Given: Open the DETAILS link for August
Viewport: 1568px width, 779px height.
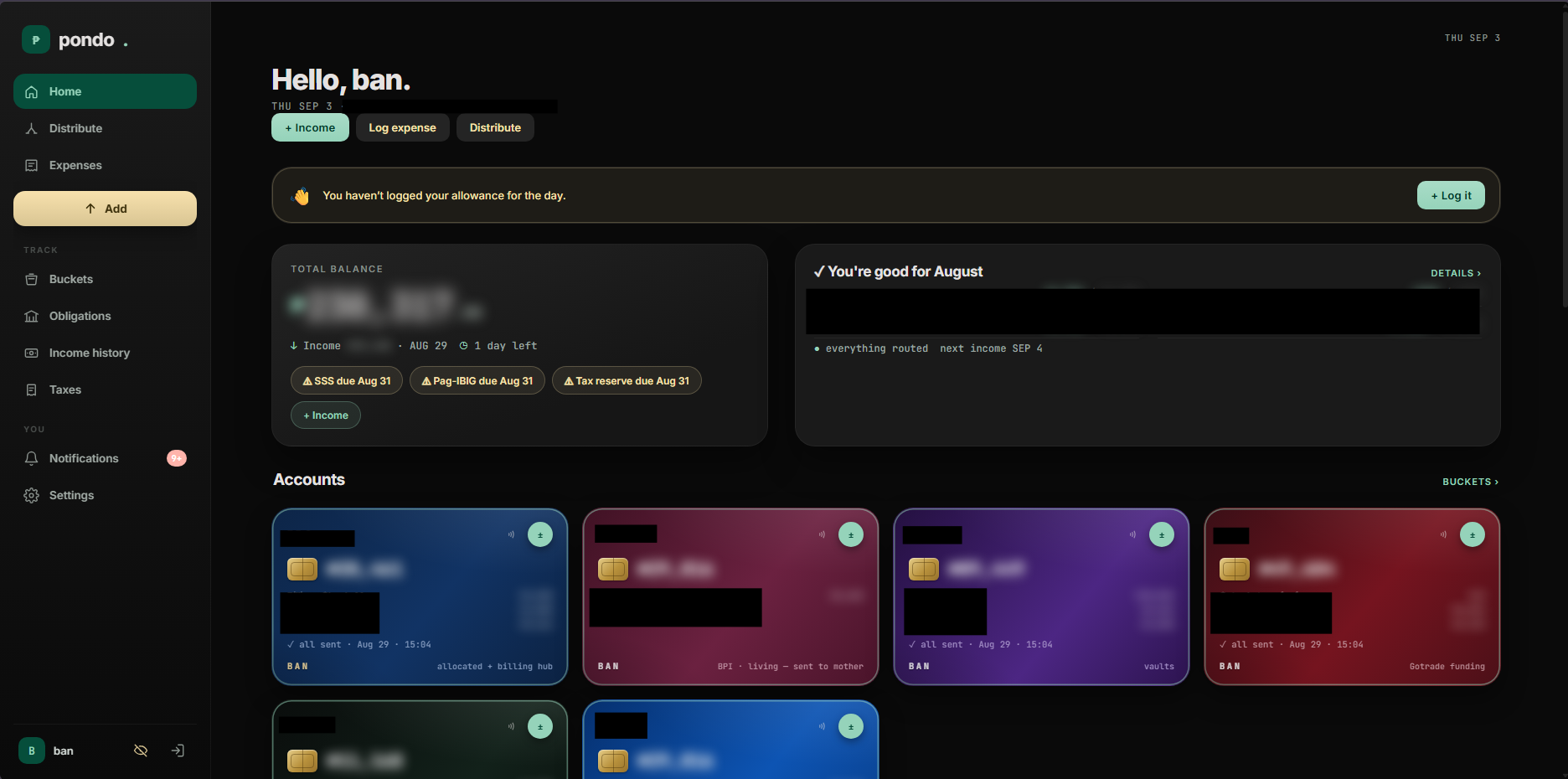Looking at the screenshot, I should coord(1456,273).
